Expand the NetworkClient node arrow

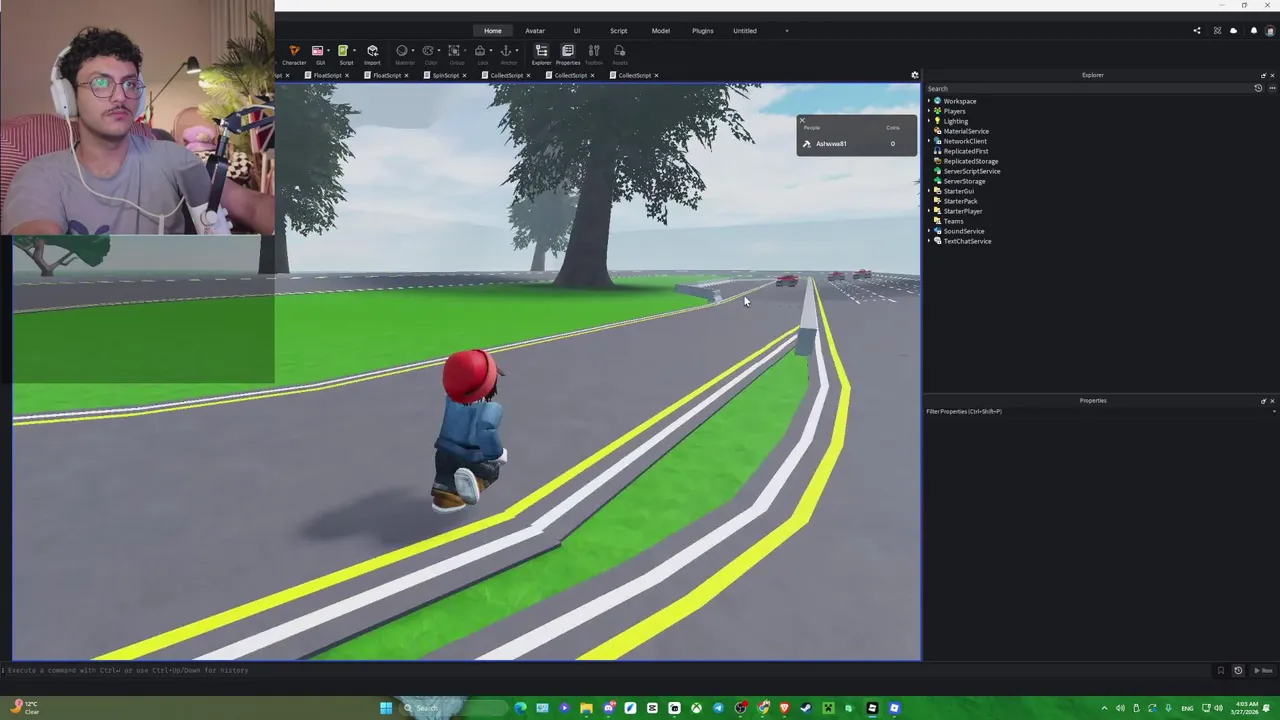tap(929, 141)
